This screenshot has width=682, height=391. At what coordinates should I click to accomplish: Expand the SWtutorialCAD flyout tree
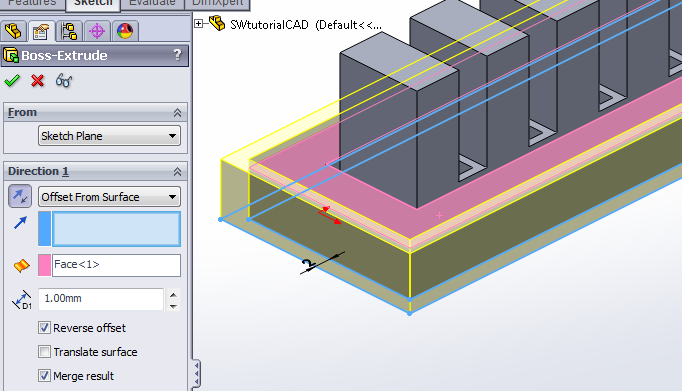click(x=198, y=24)
